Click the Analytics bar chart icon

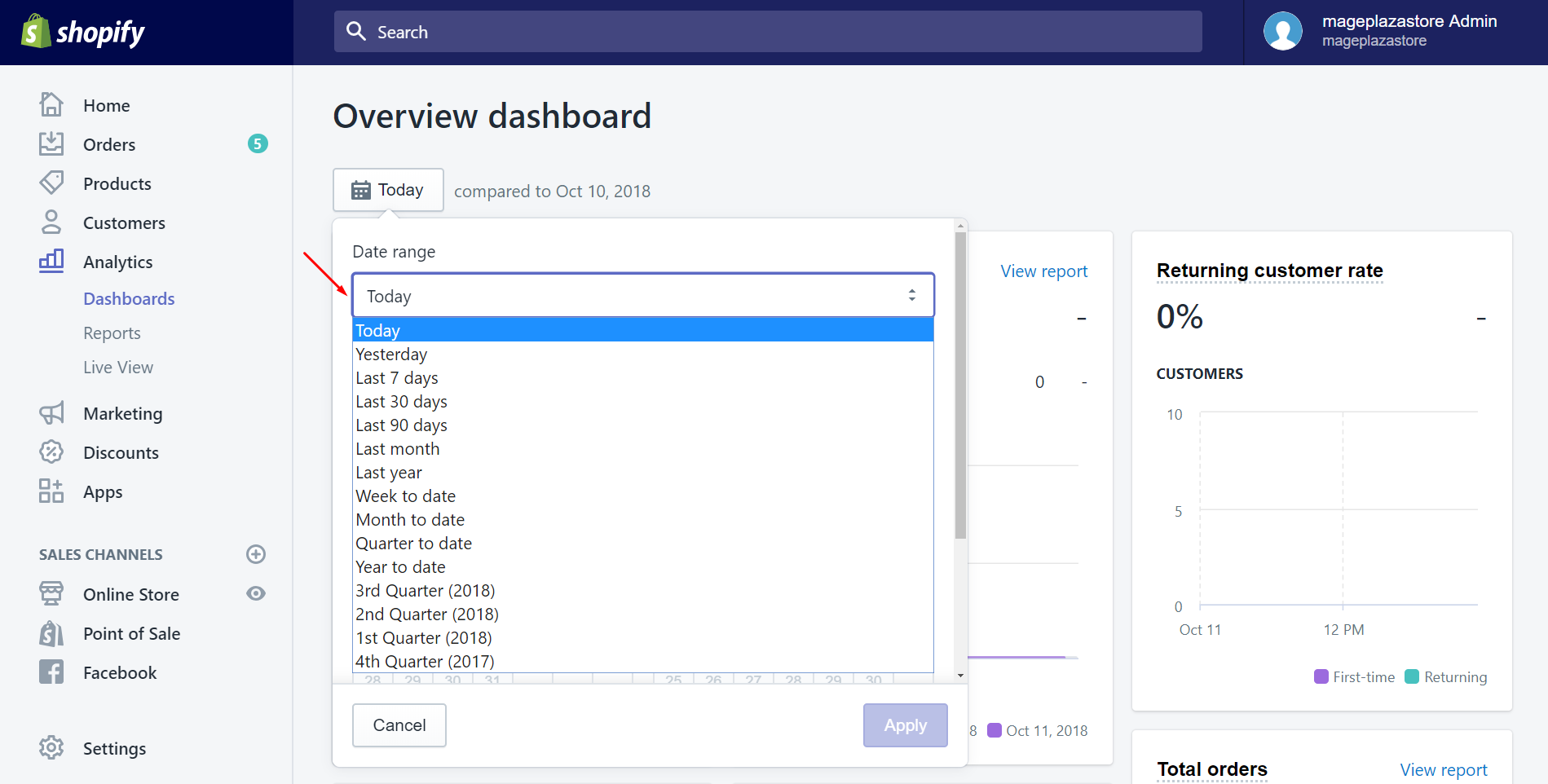(51, 261)
